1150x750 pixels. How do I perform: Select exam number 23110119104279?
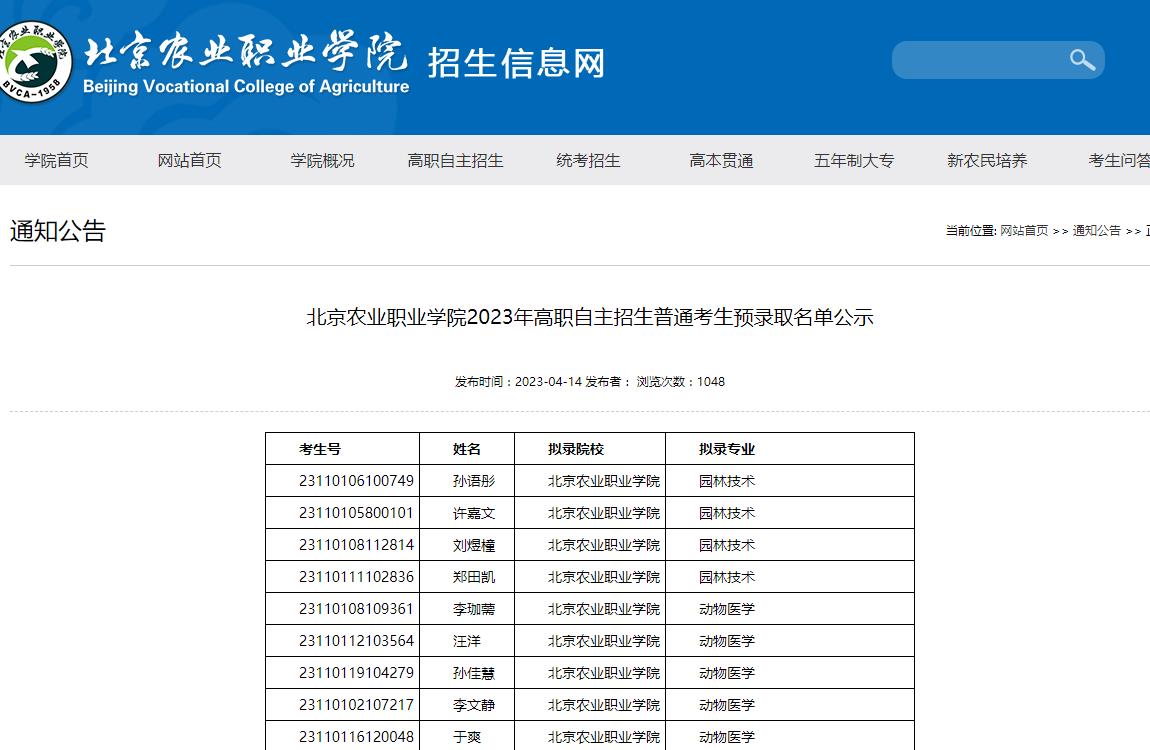click(356, 672)
